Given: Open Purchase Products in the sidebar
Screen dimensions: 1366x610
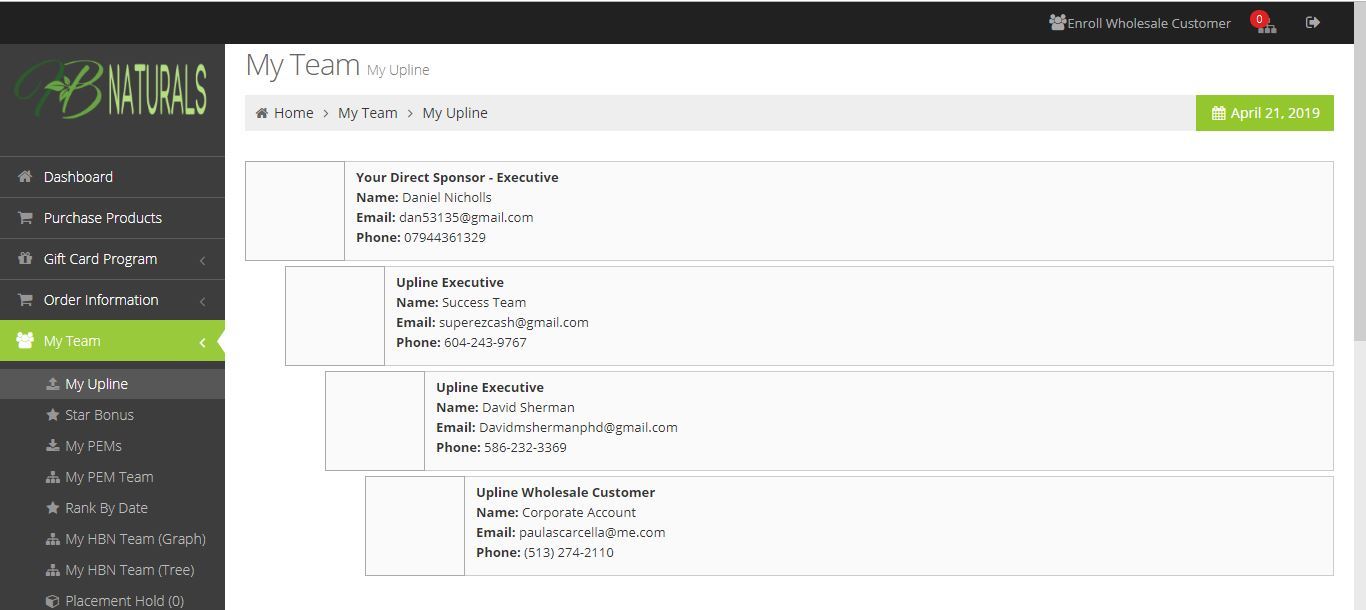Looking at the screenshot, I should click(112, 218).
